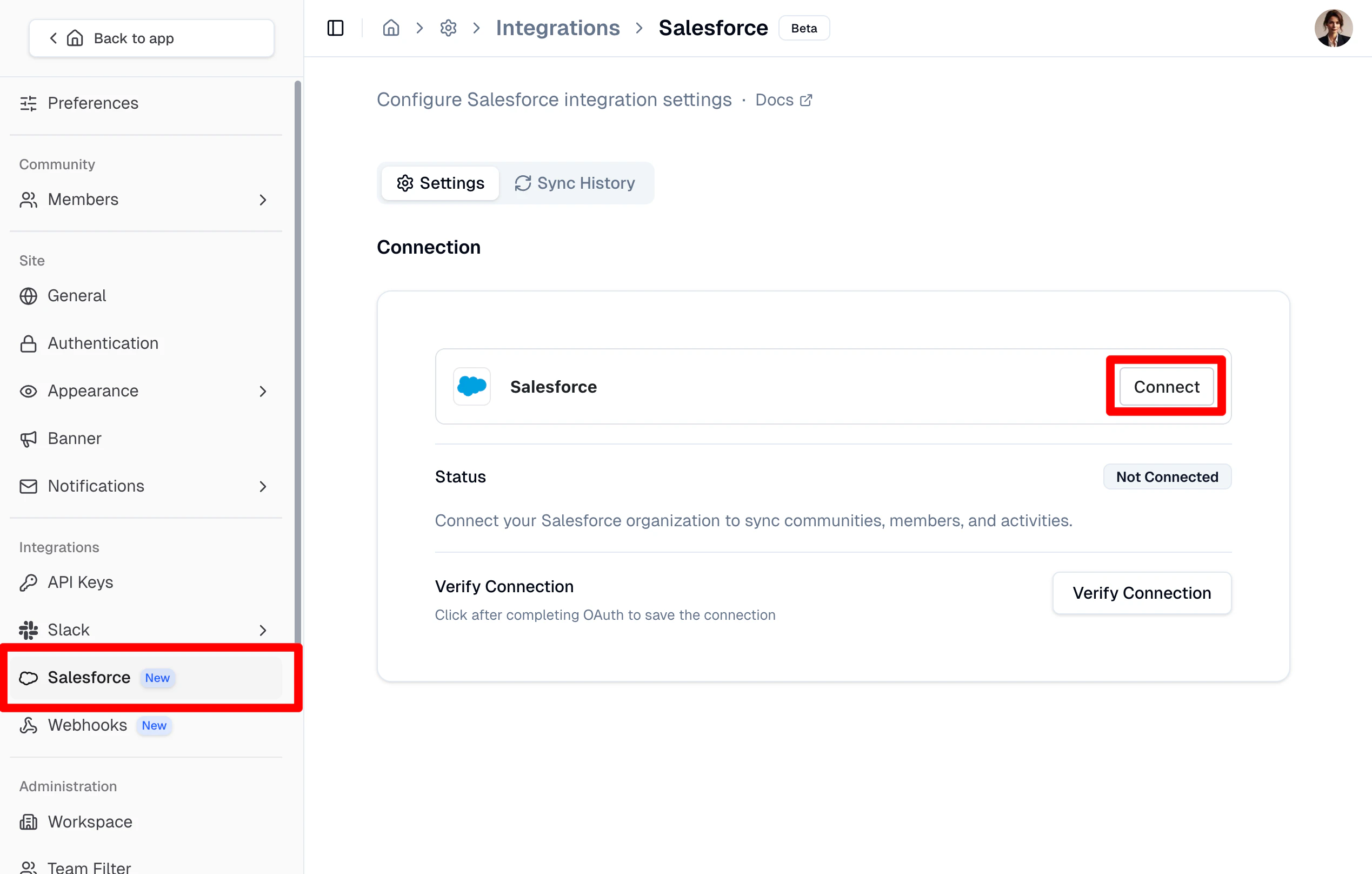Click the General globe icon
This screenshot has height=874, width=1372.
[x=29, y=296]
